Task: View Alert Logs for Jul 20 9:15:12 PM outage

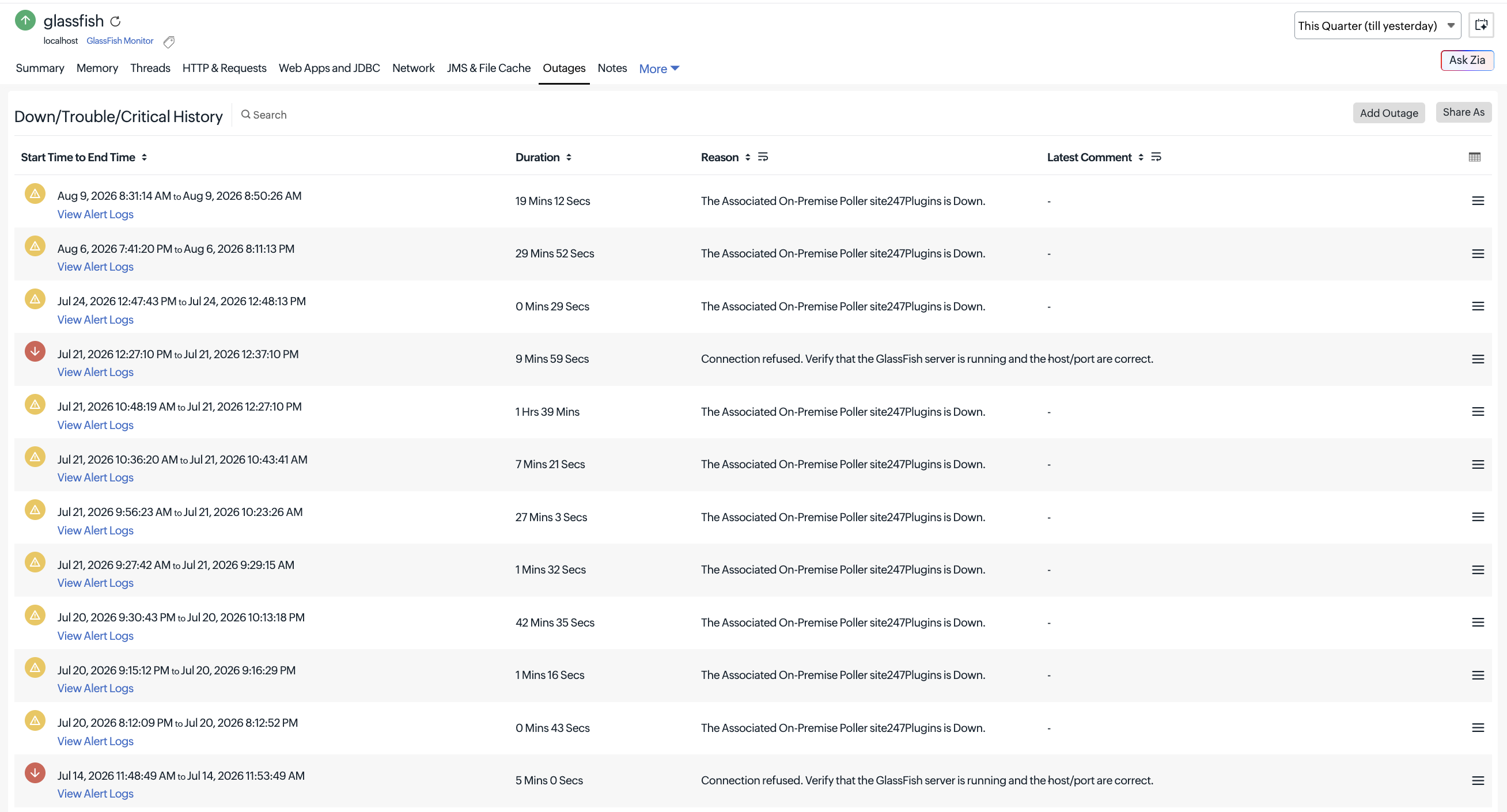Action: point(96,689)
